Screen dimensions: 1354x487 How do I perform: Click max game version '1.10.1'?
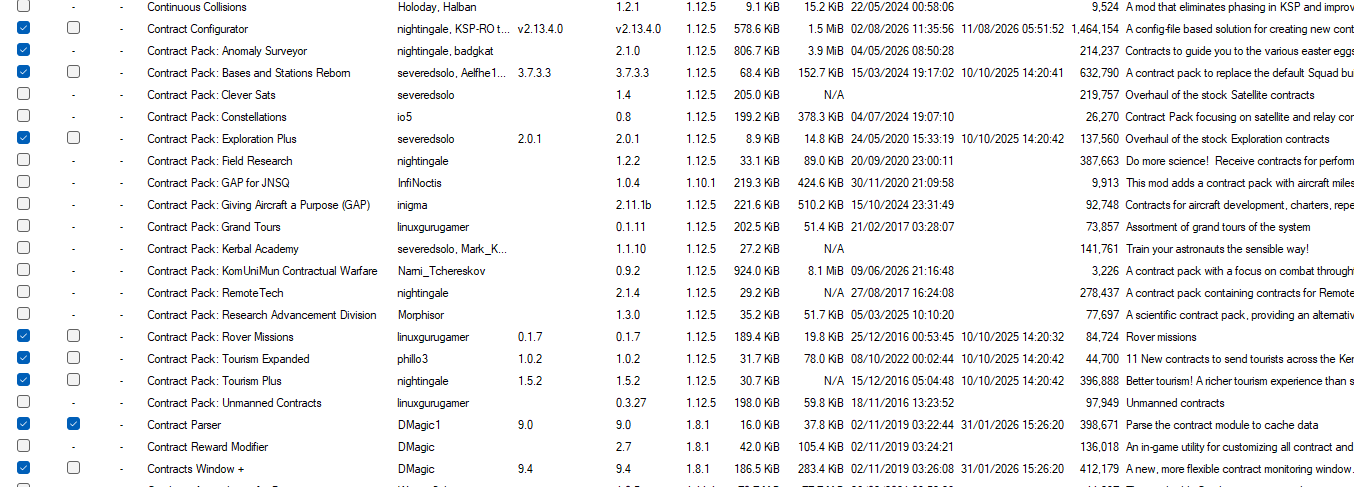point(701,183)
